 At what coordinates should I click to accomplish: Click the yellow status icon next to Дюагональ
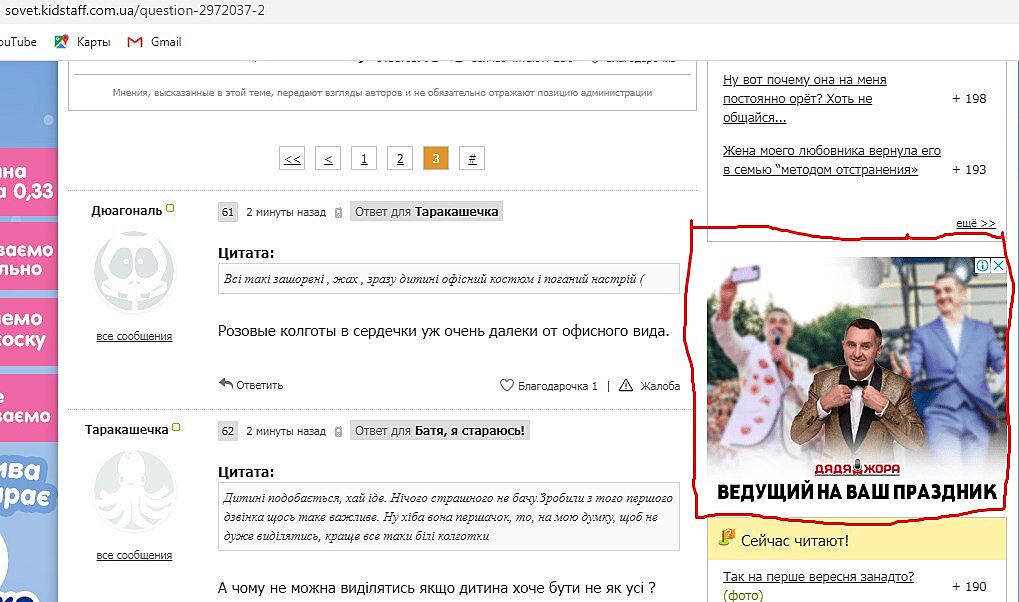(x=170, y=208)
